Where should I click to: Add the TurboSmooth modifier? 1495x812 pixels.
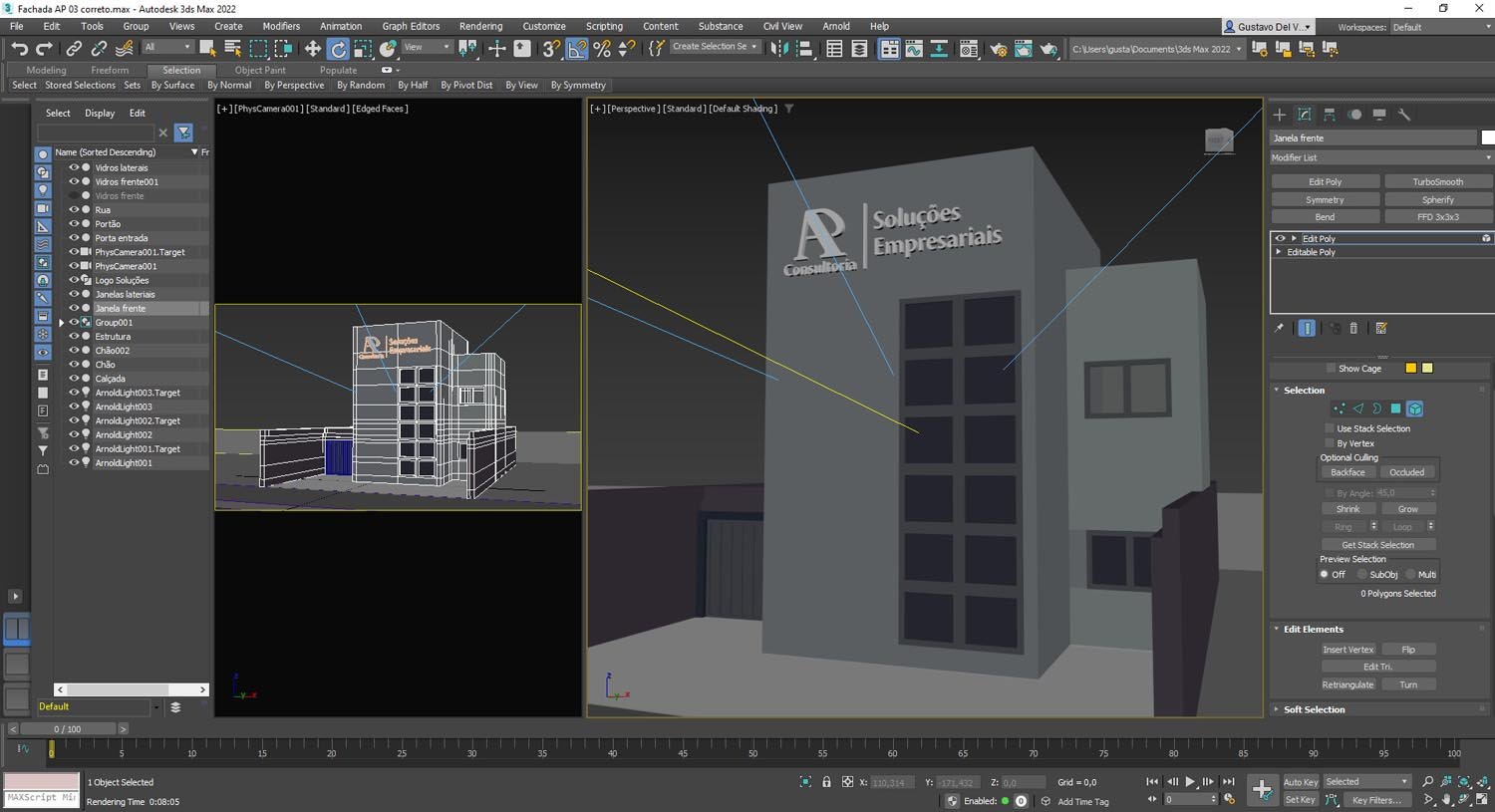[x=1437, y=181]
